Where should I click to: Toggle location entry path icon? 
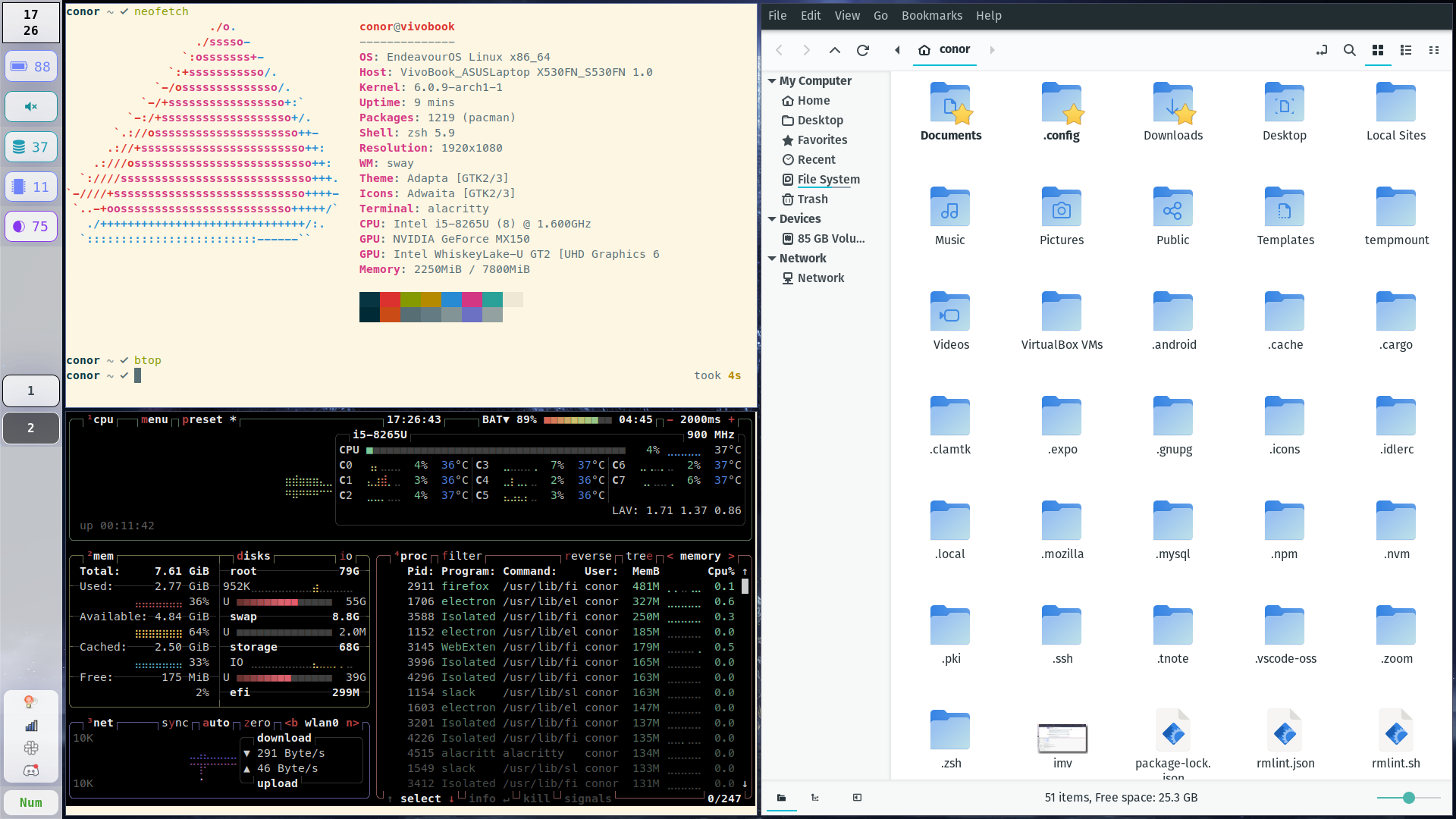point(1322,50)
